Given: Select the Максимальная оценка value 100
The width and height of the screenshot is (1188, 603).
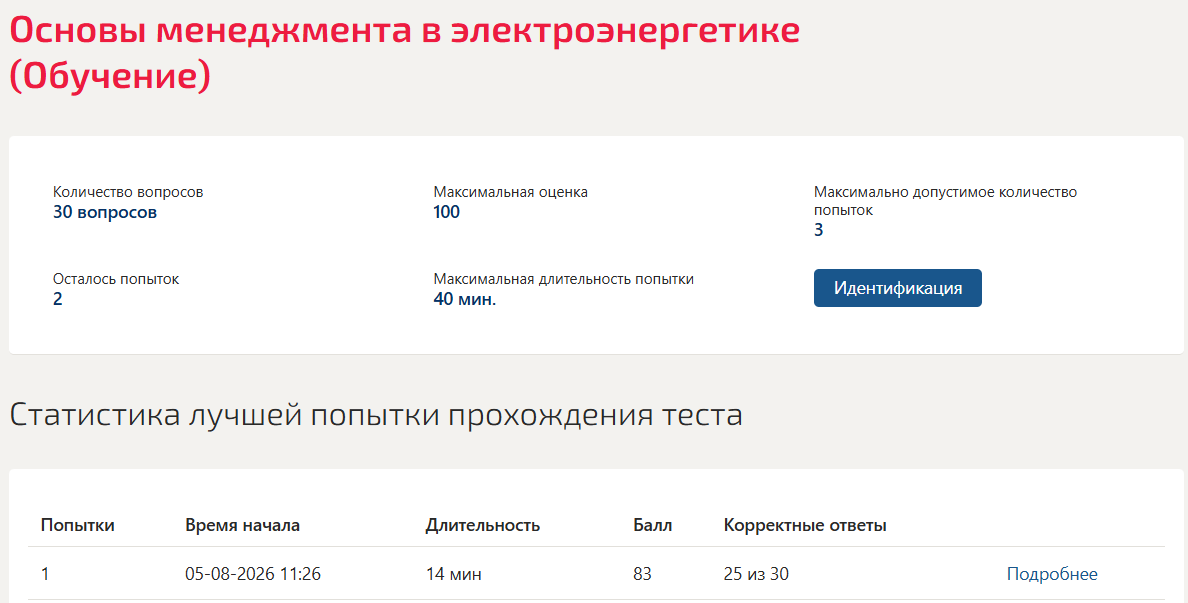Looking at the screenshot, I should (x=446, y=212).
